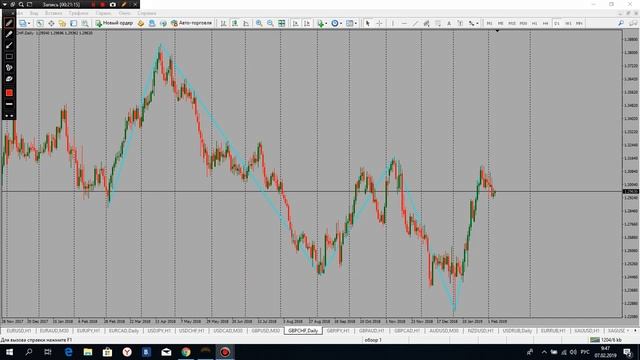Switch chart to bar chart mode
Image resolution: width=640 pixels, height=360 pixels.
point(223,23)
